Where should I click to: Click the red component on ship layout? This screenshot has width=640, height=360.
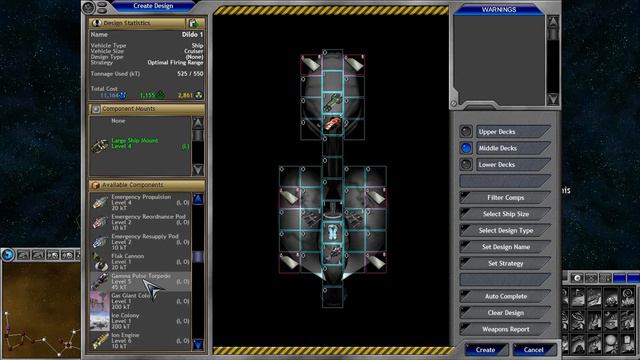[x=333, y=124]
